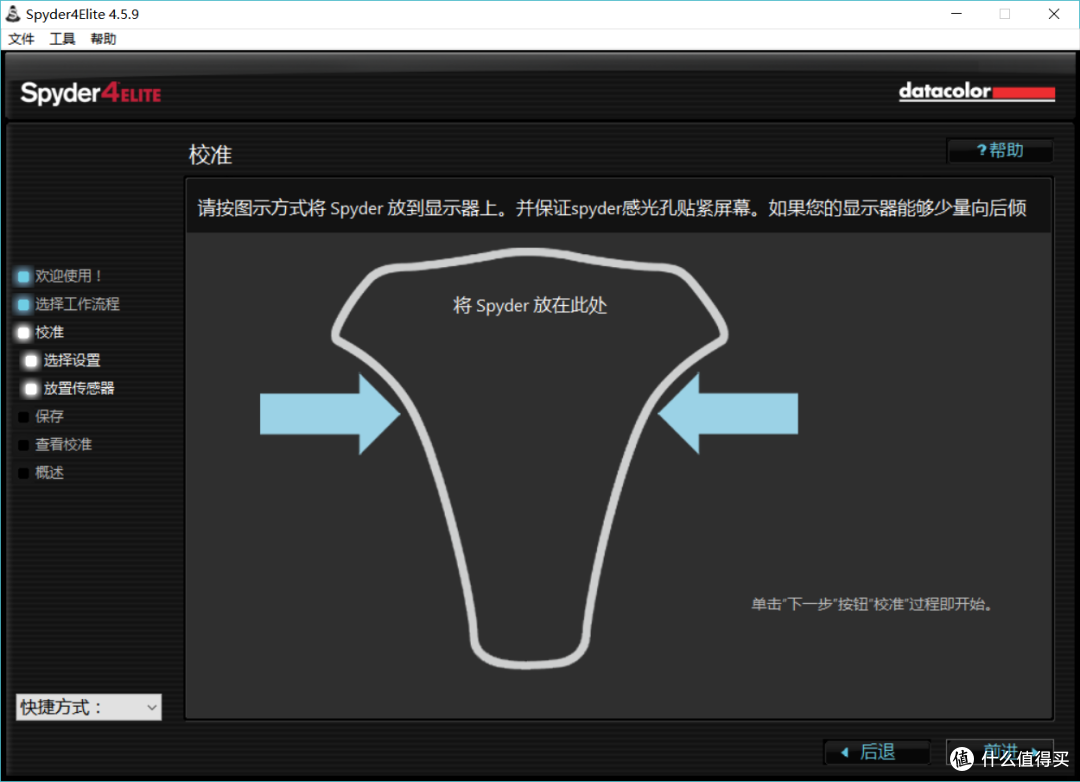Click the dark indicator beside 查看校准
Image resolution: width=1080 pixels, height=782 pixels.
point(23,445)
